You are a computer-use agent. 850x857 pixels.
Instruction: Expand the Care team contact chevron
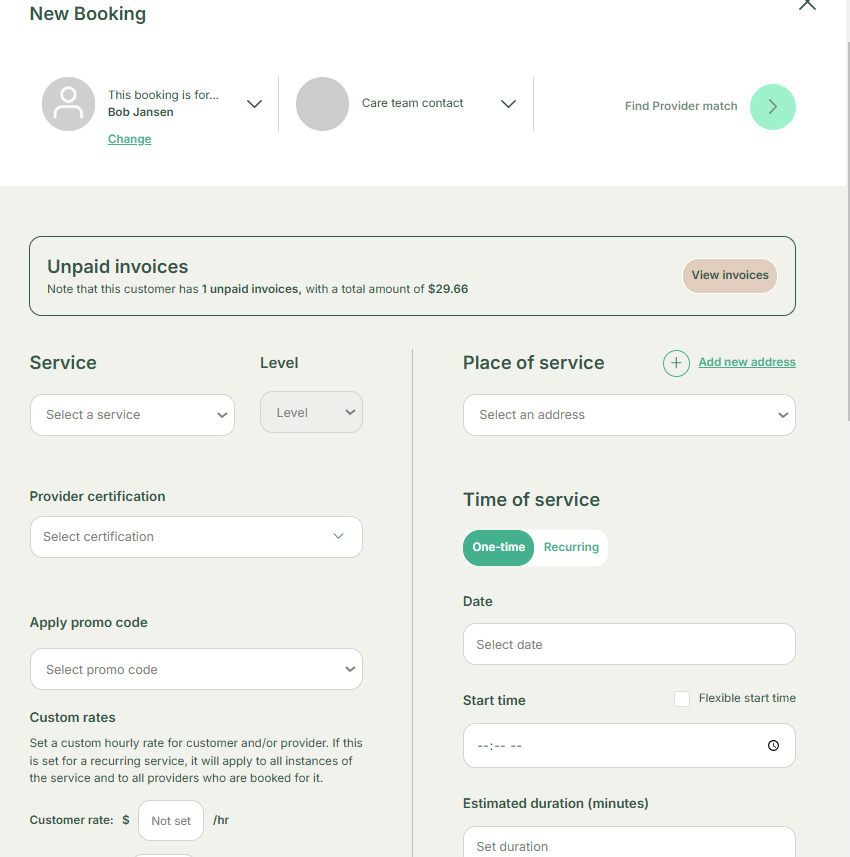508,104
